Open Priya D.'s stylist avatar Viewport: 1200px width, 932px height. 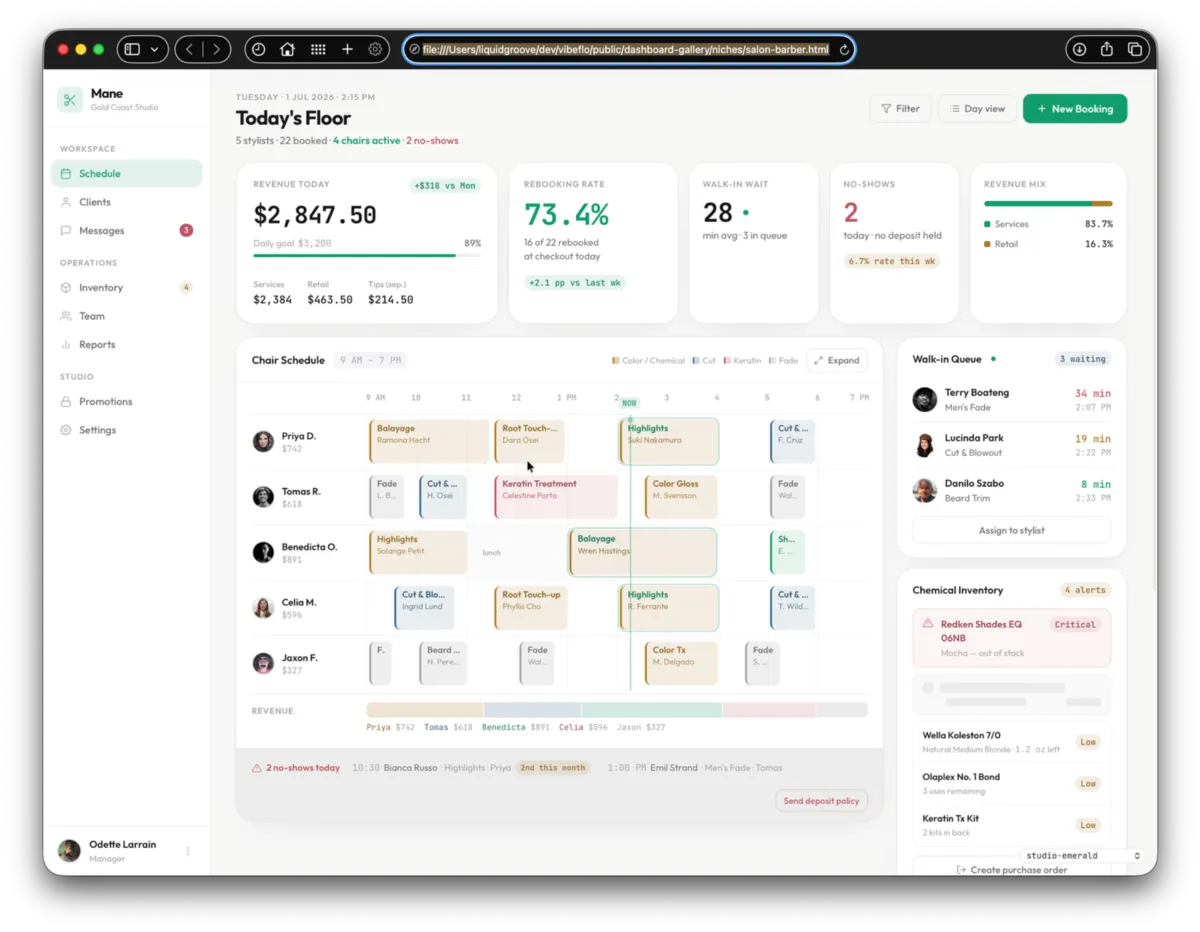pos(263,441)
